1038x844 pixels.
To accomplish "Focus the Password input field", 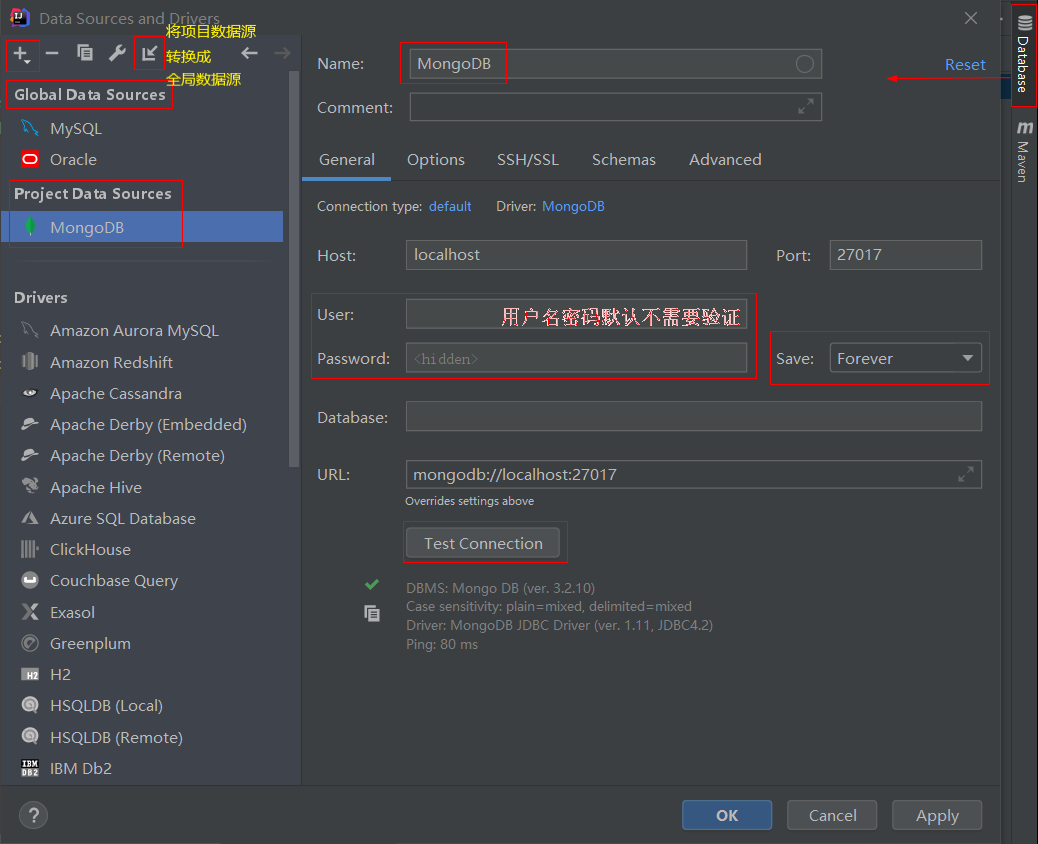I will tap(577, 358).
